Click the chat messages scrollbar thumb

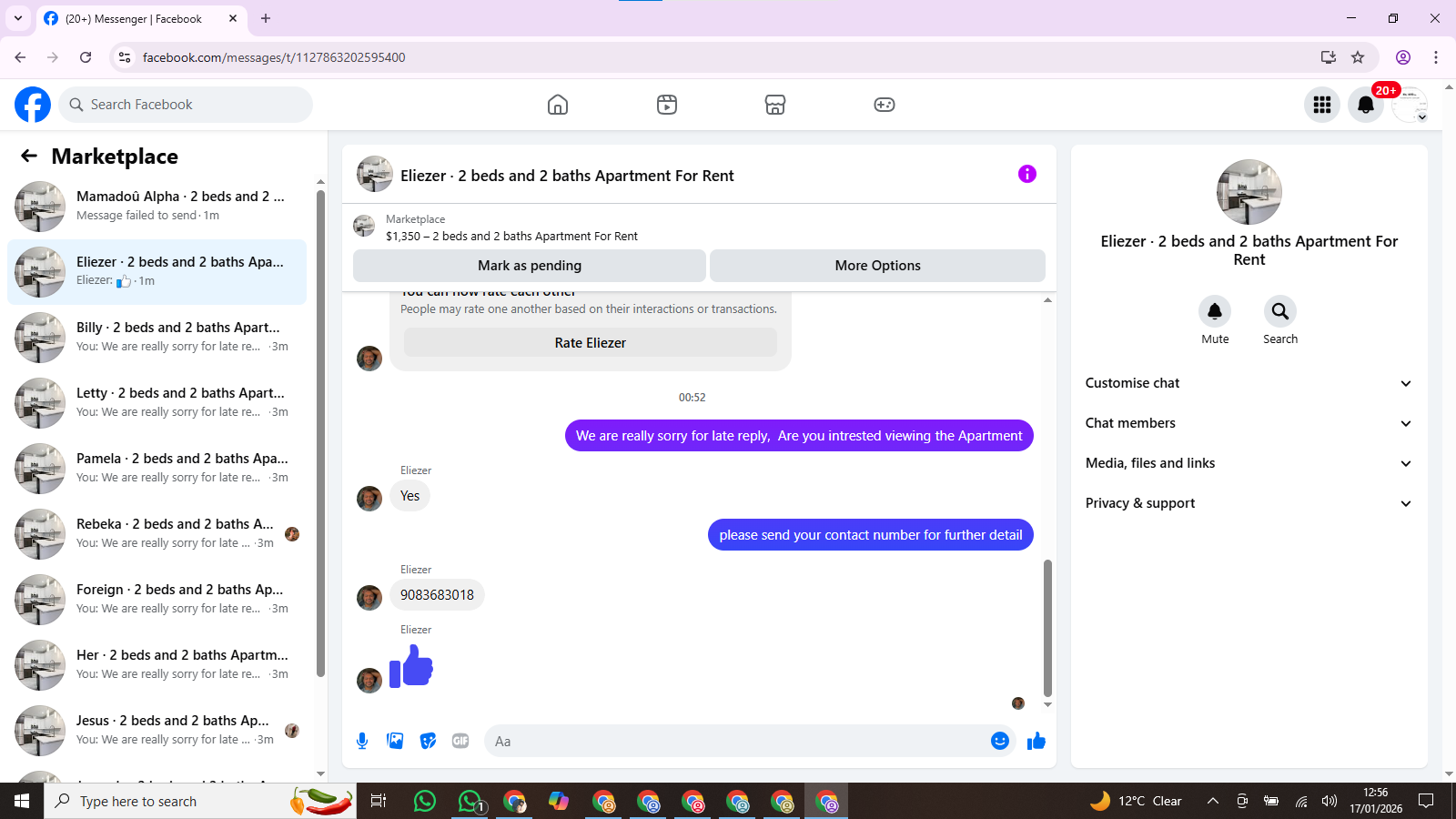coord(1047,628)
